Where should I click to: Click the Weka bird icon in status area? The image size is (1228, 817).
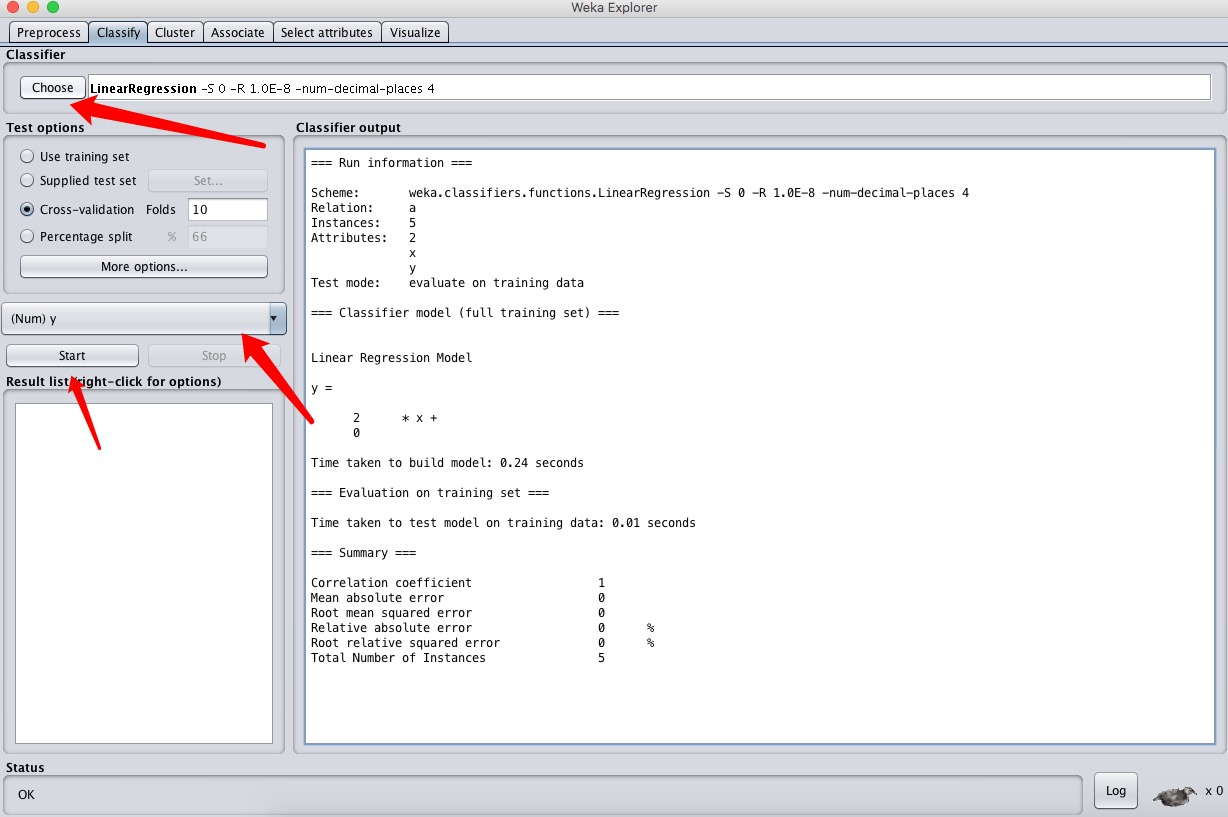coord(1173,796)
